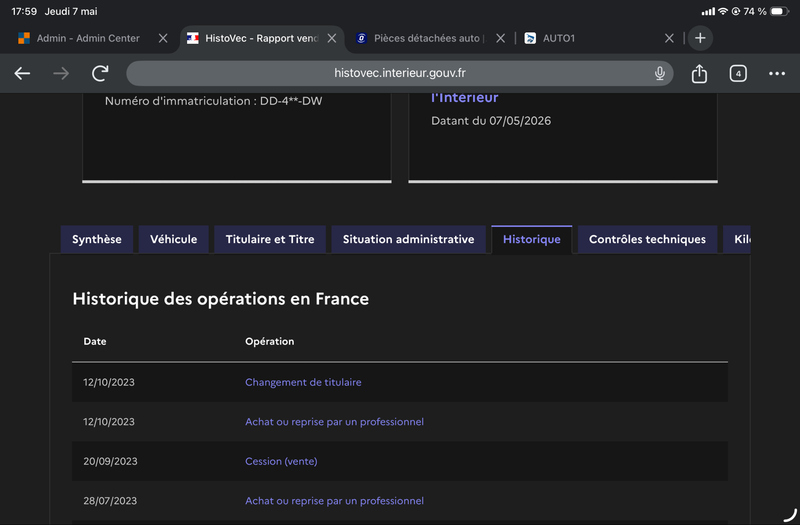This screenshot has height=525, width=800.
Task: Close the Admin Center tab
Action: (x=163, y=38)
